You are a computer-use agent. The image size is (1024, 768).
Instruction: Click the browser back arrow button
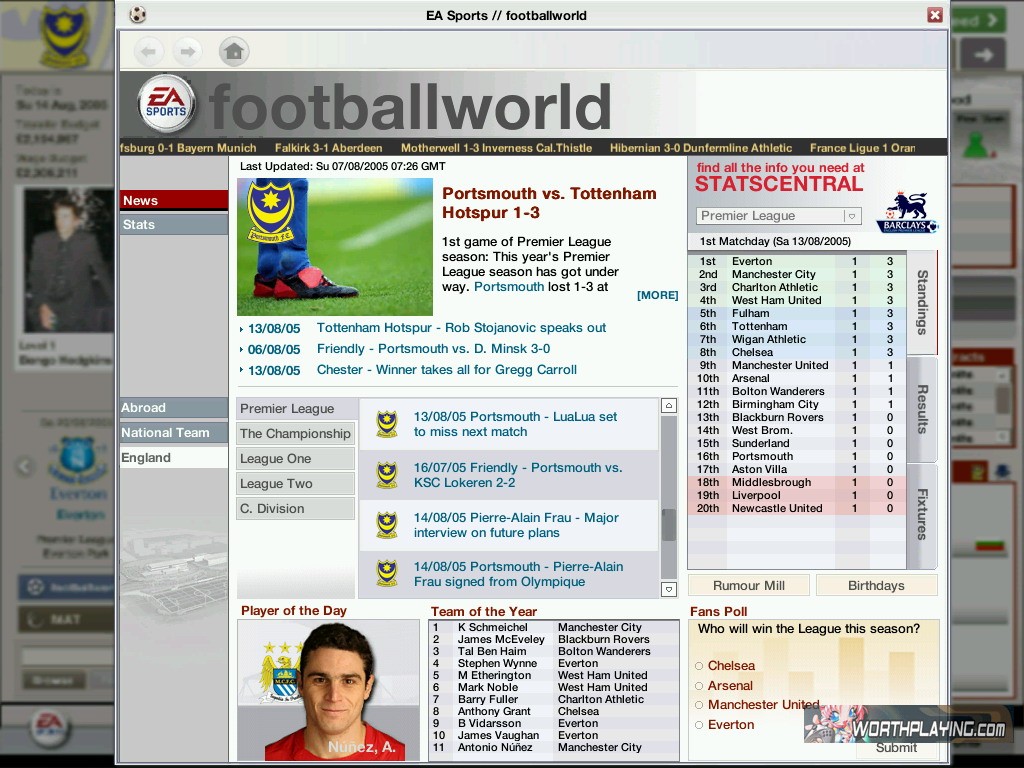tap(148, 51)
